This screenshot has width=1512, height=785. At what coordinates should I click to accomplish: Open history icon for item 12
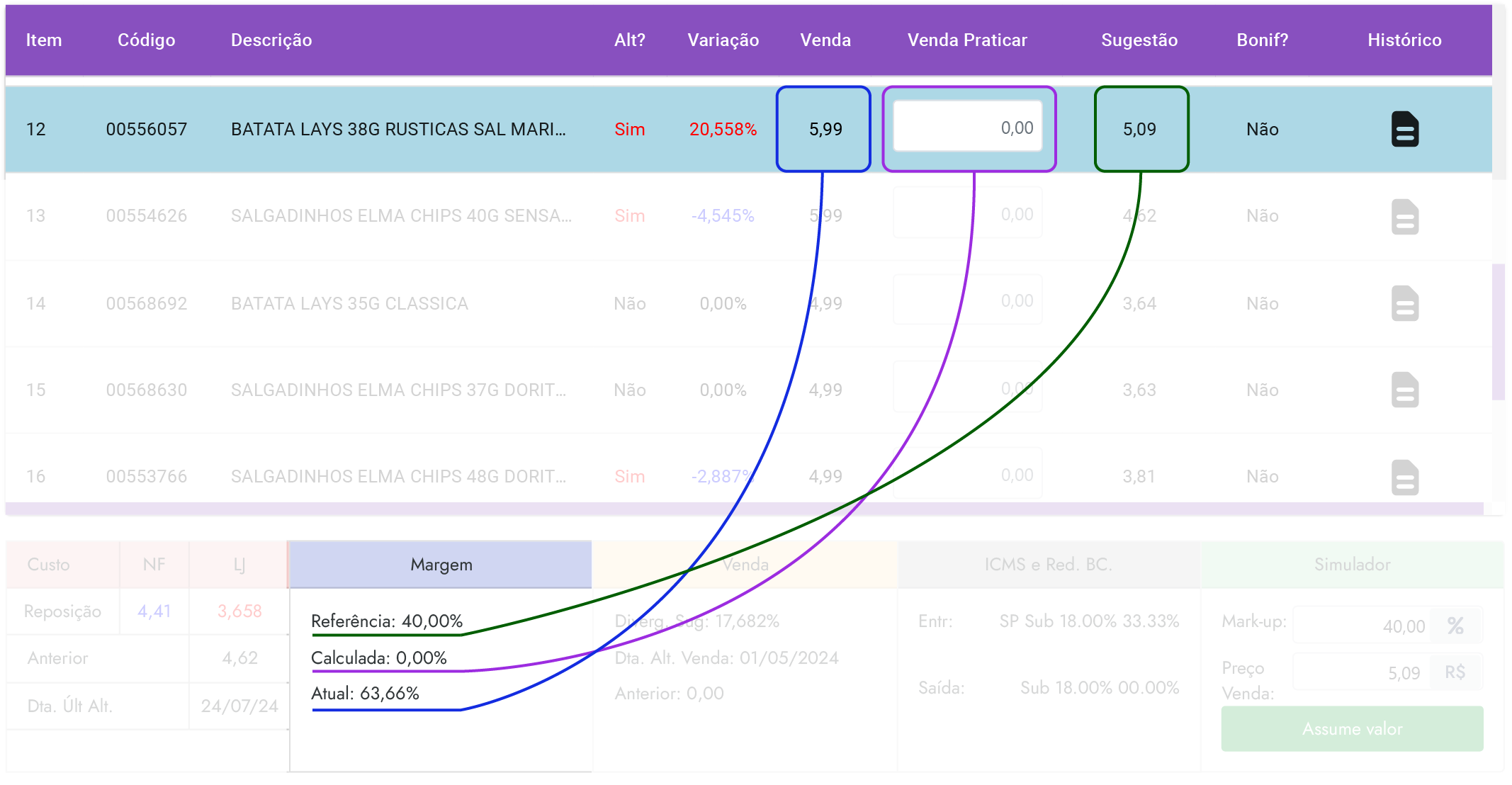1404,129
